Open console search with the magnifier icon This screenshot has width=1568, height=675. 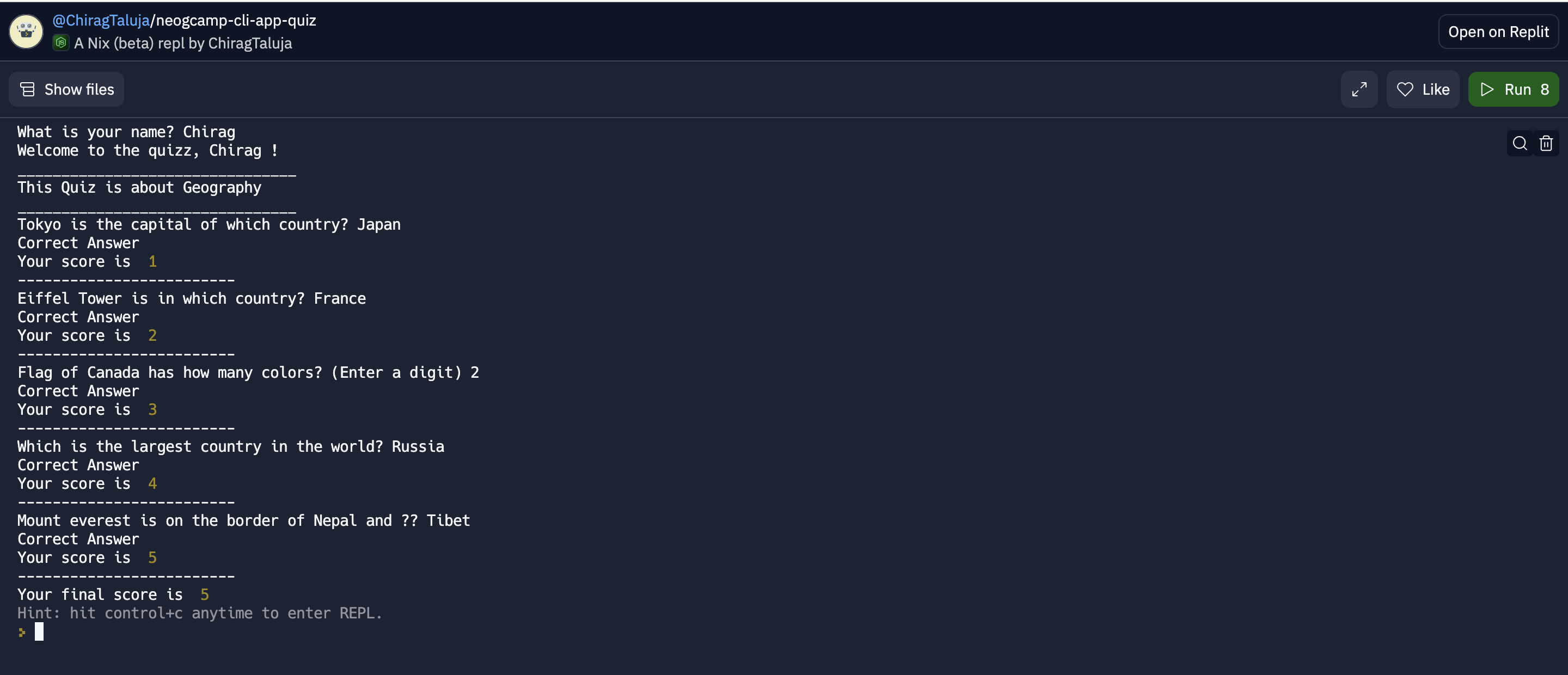pyautogui.click(x=1520, y=144)
